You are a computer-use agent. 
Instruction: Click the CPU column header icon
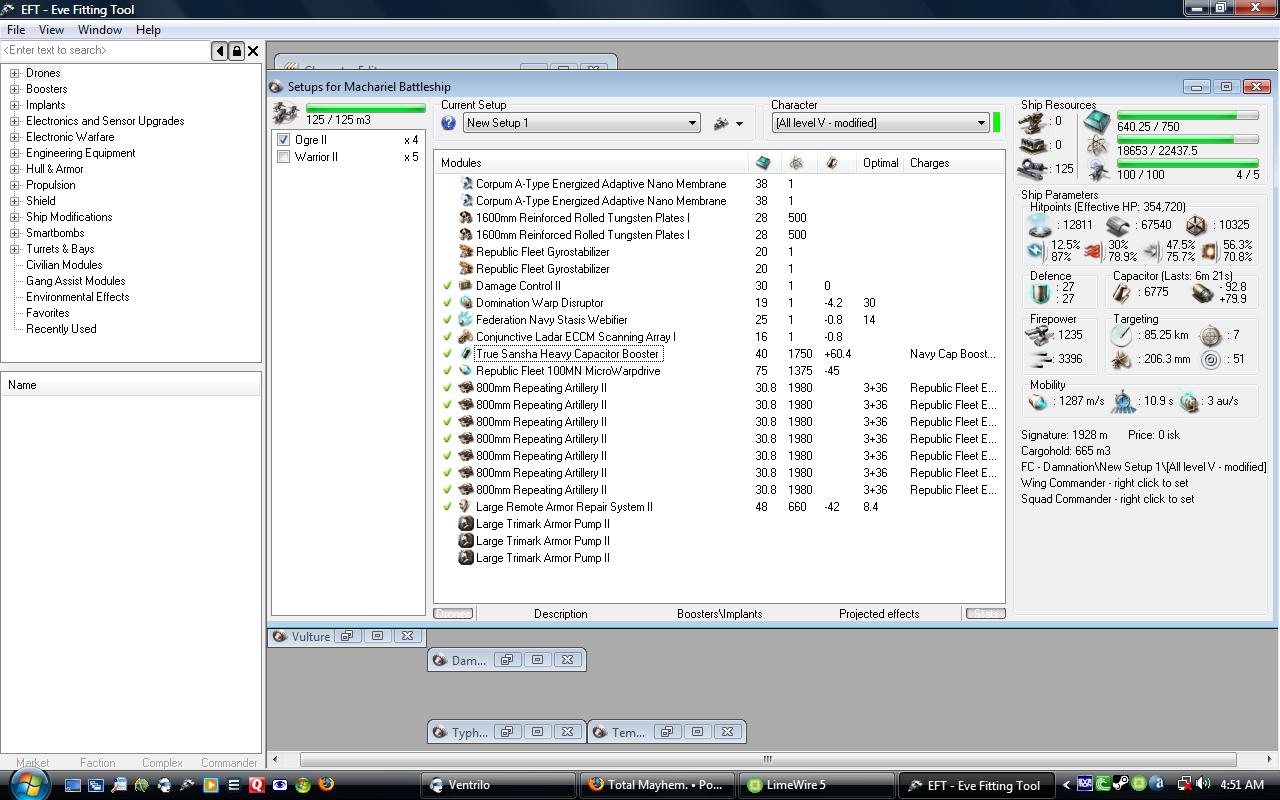(763, 163)
